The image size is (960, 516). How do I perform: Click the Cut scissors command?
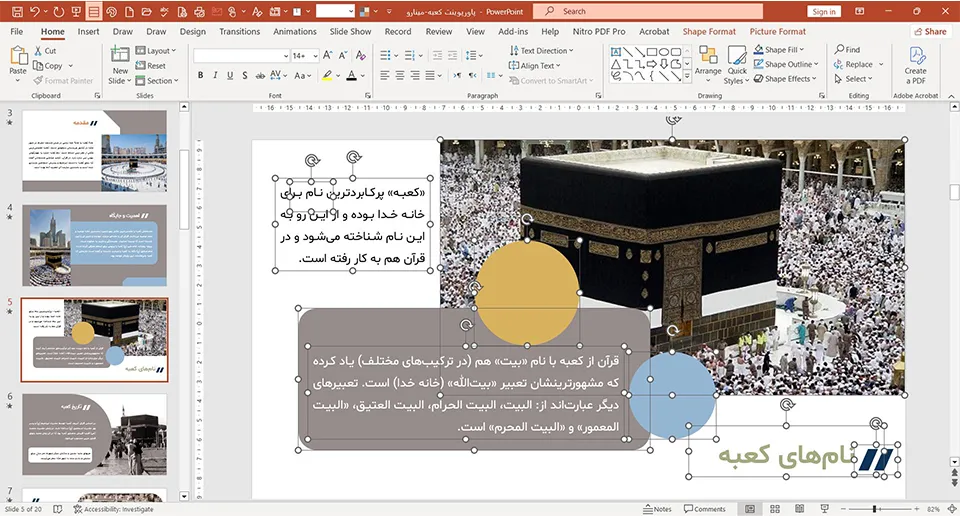[45, 51]
